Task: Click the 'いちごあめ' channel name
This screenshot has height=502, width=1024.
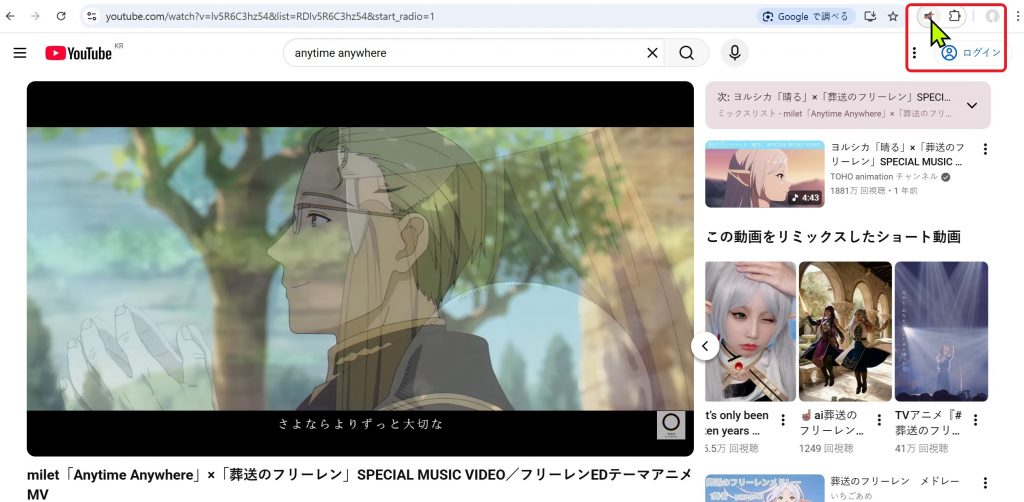Action: pyautogui.click(x=852, y=496)
